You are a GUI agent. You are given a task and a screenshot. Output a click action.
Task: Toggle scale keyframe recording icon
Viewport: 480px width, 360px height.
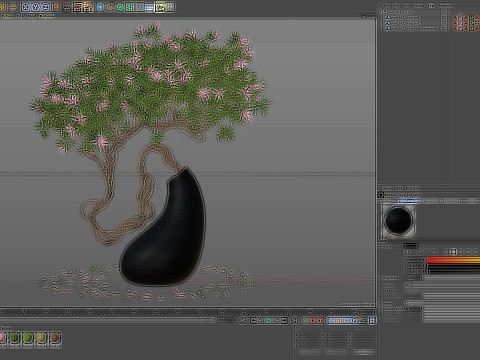[339, 320]
